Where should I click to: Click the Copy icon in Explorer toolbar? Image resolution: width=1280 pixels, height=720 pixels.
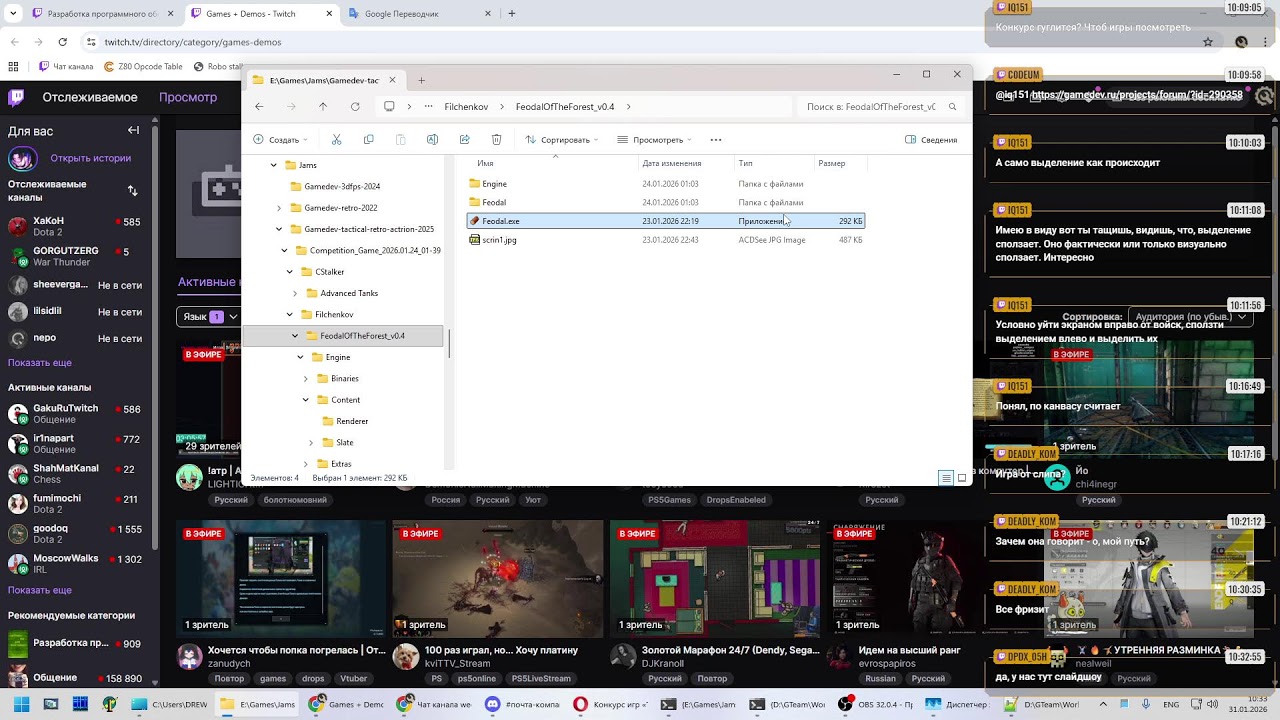(x=368, y=140)
